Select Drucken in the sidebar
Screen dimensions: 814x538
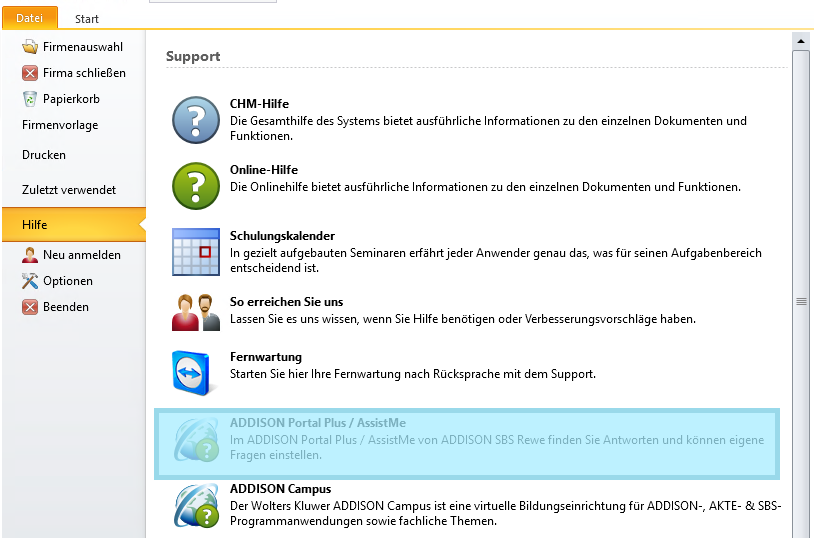(x=44, y=155)
